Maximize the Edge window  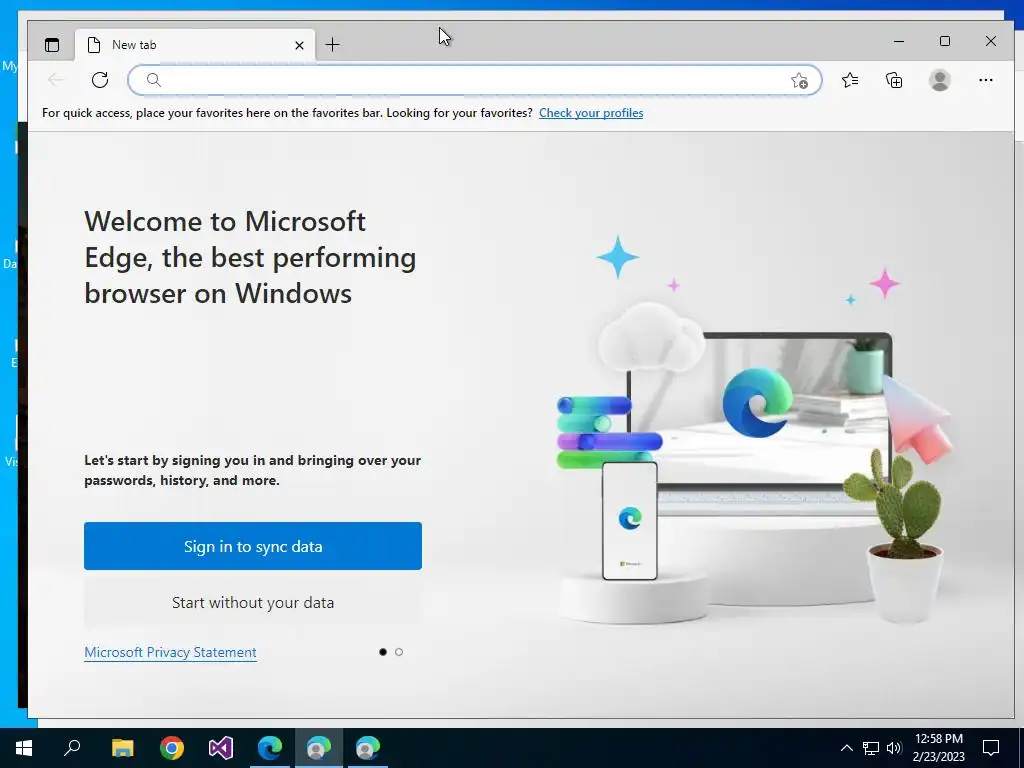(x=945, y=41)
